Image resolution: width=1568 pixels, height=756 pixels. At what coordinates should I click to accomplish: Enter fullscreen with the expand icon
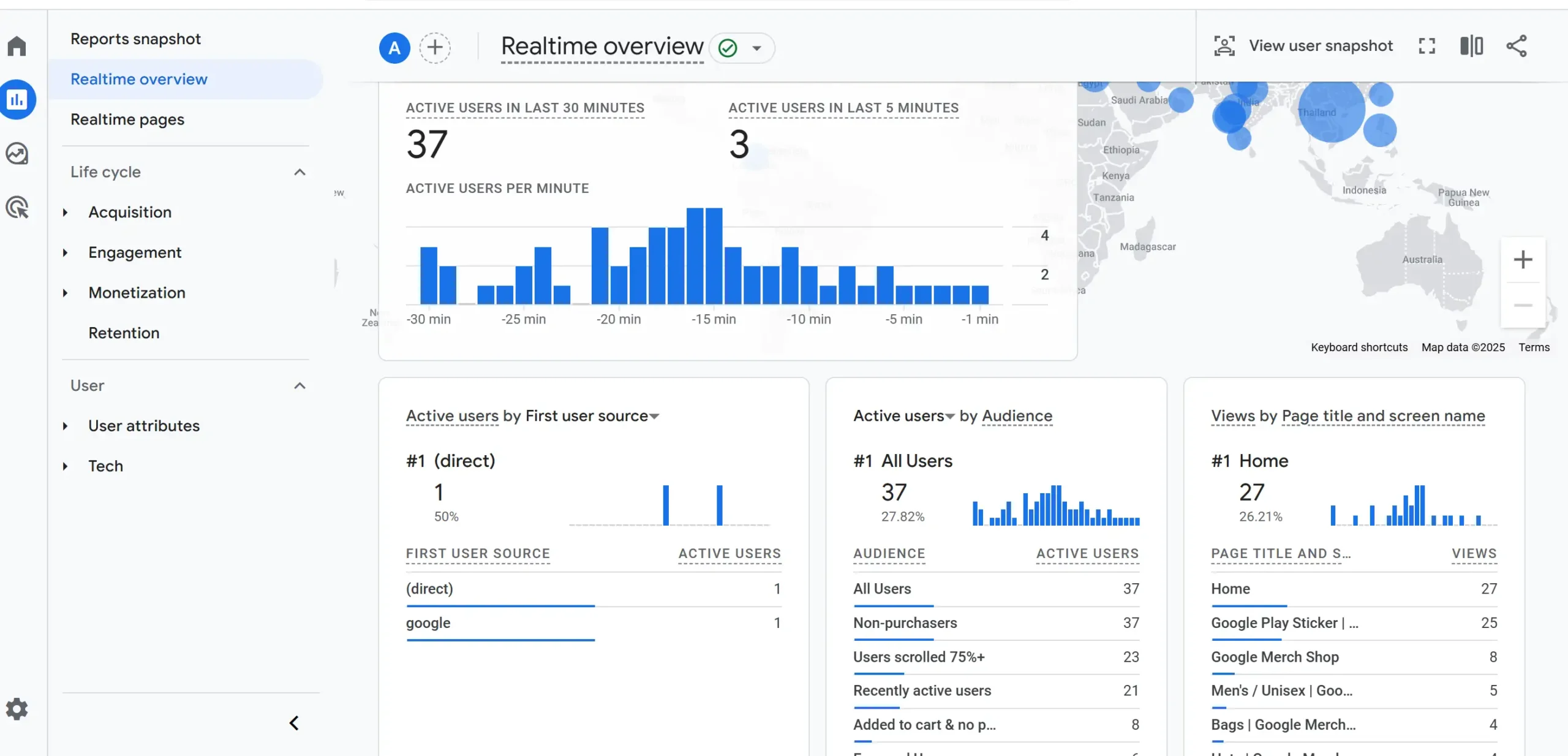tap(1427, 46)
